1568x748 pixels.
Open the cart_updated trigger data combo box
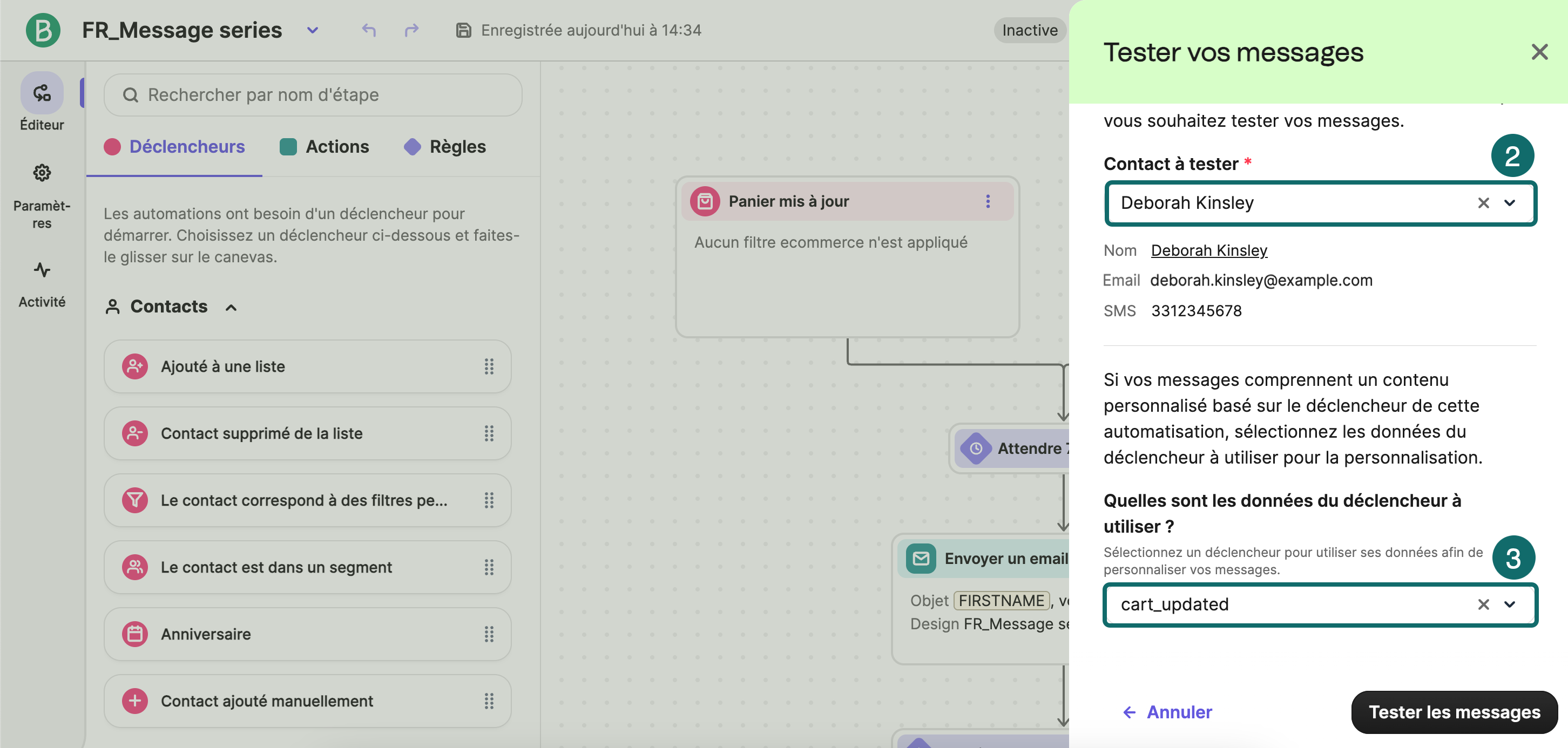pos(1320,605)
